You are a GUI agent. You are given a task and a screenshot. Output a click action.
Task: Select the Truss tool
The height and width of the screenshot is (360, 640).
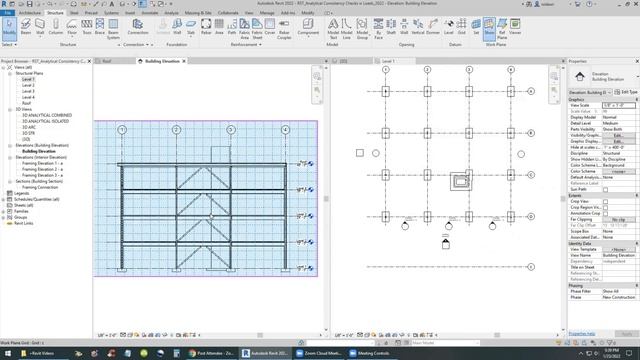pyautogui.click(x=87, y=27)
